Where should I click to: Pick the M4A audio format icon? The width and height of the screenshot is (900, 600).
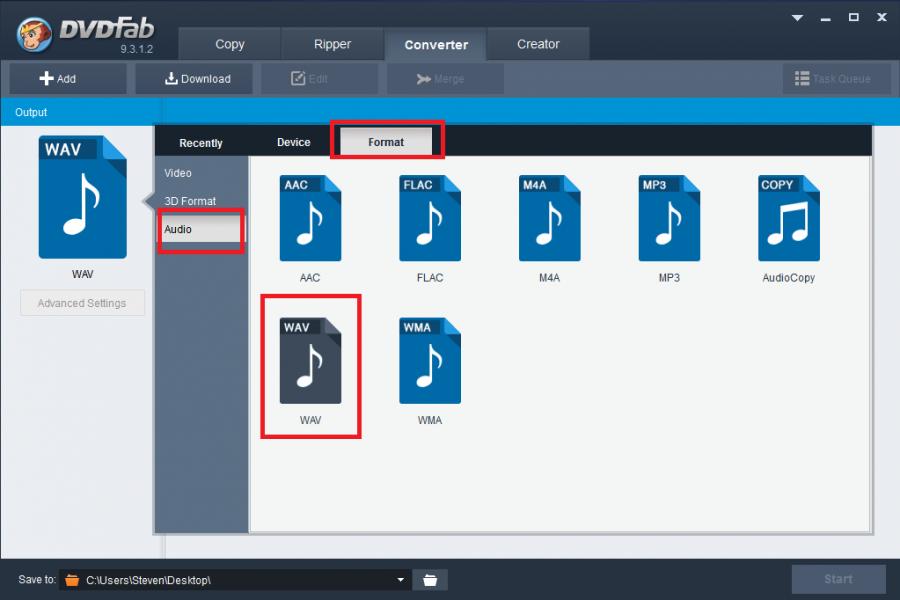549,218
